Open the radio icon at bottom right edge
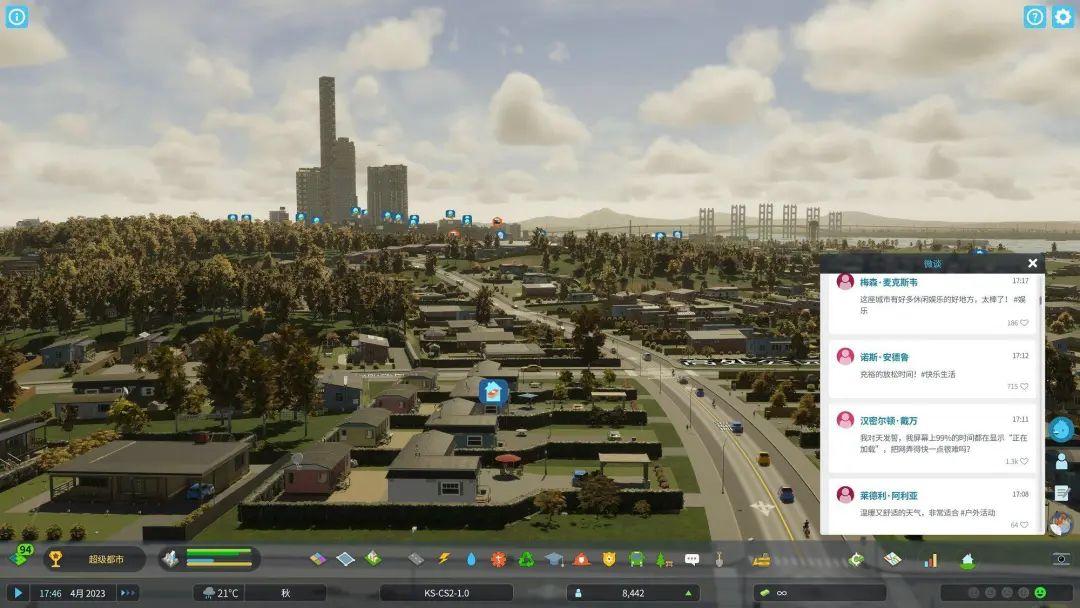The image size is (1080, 608). (1061, 523)
